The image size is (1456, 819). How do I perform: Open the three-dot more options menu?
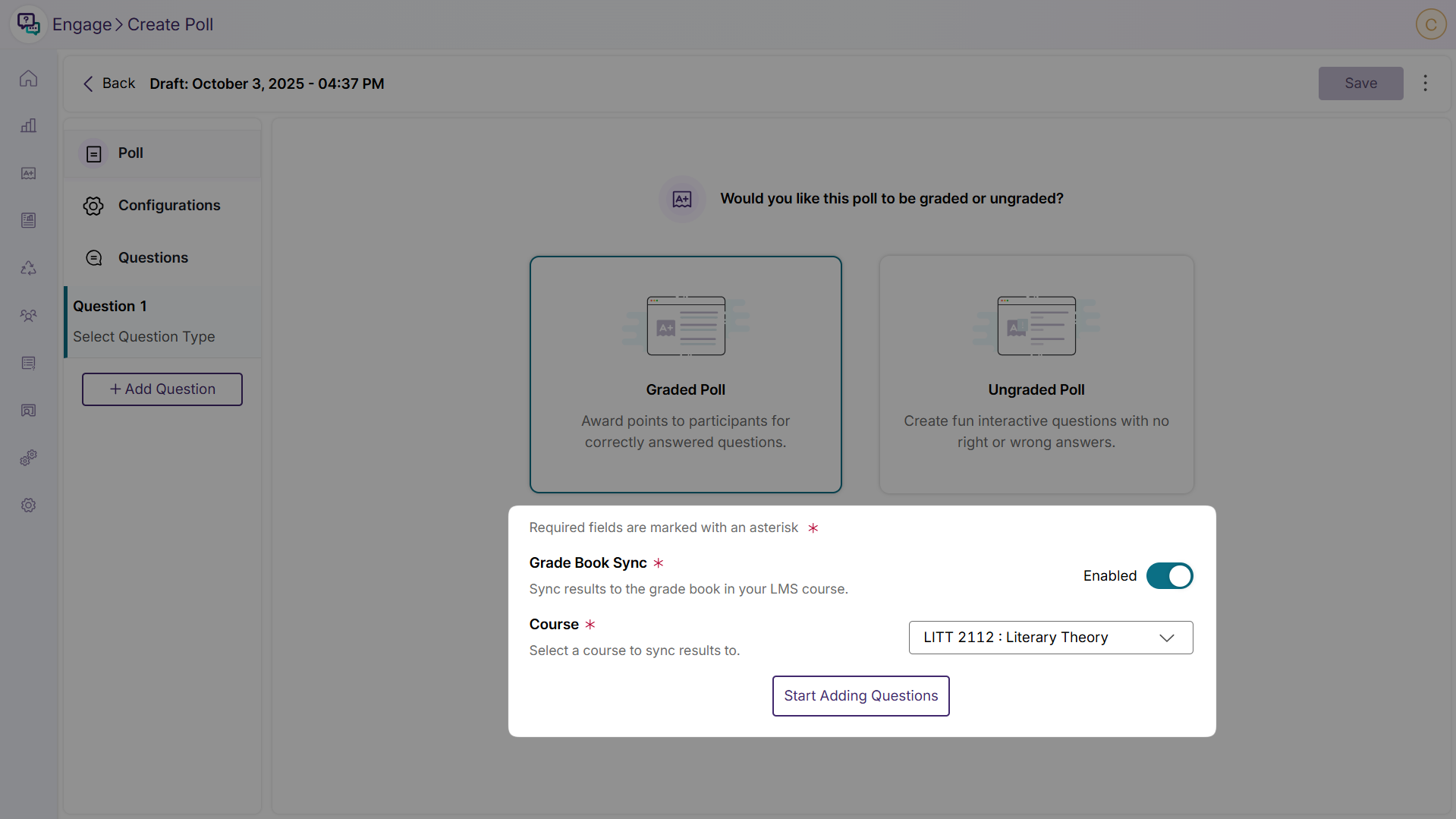point(1425,83)
